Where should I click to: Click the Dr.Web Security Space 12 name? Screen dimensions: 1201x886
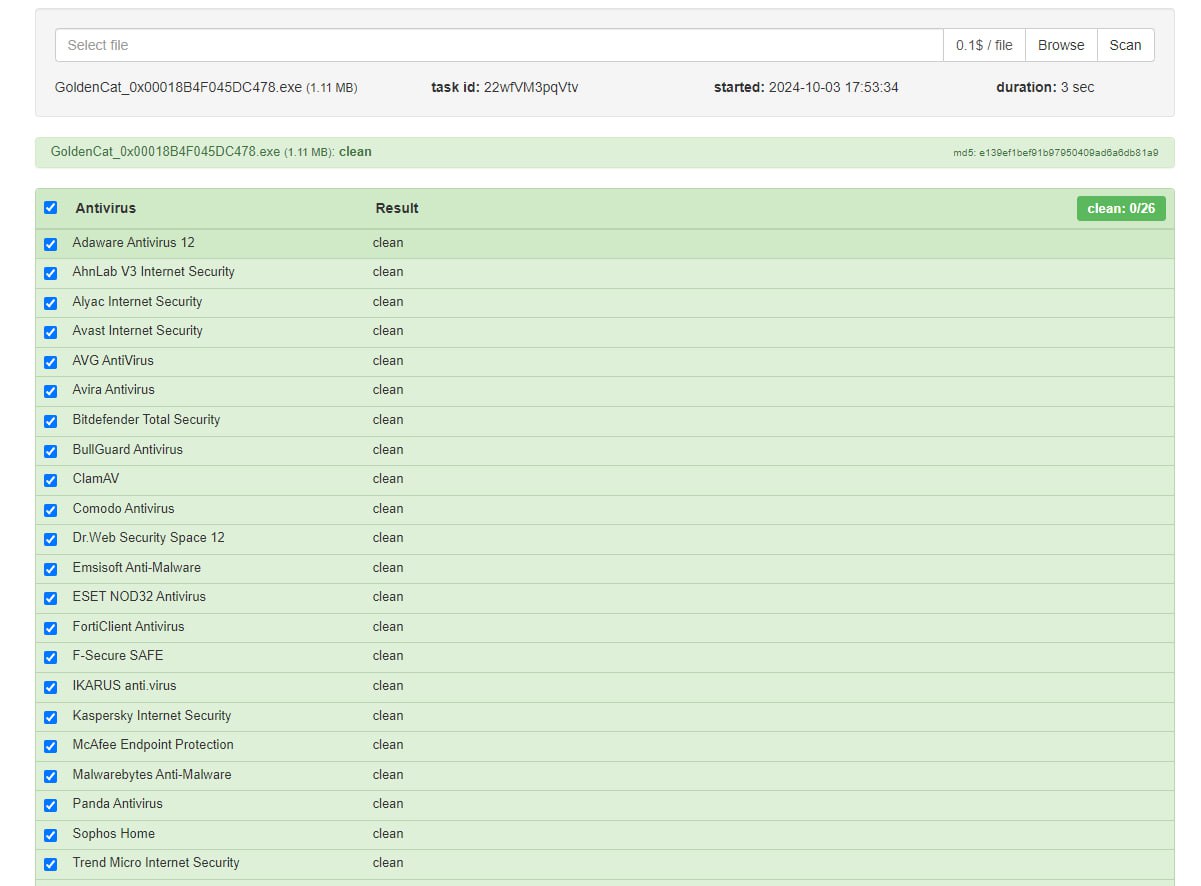tap(148, 537)
